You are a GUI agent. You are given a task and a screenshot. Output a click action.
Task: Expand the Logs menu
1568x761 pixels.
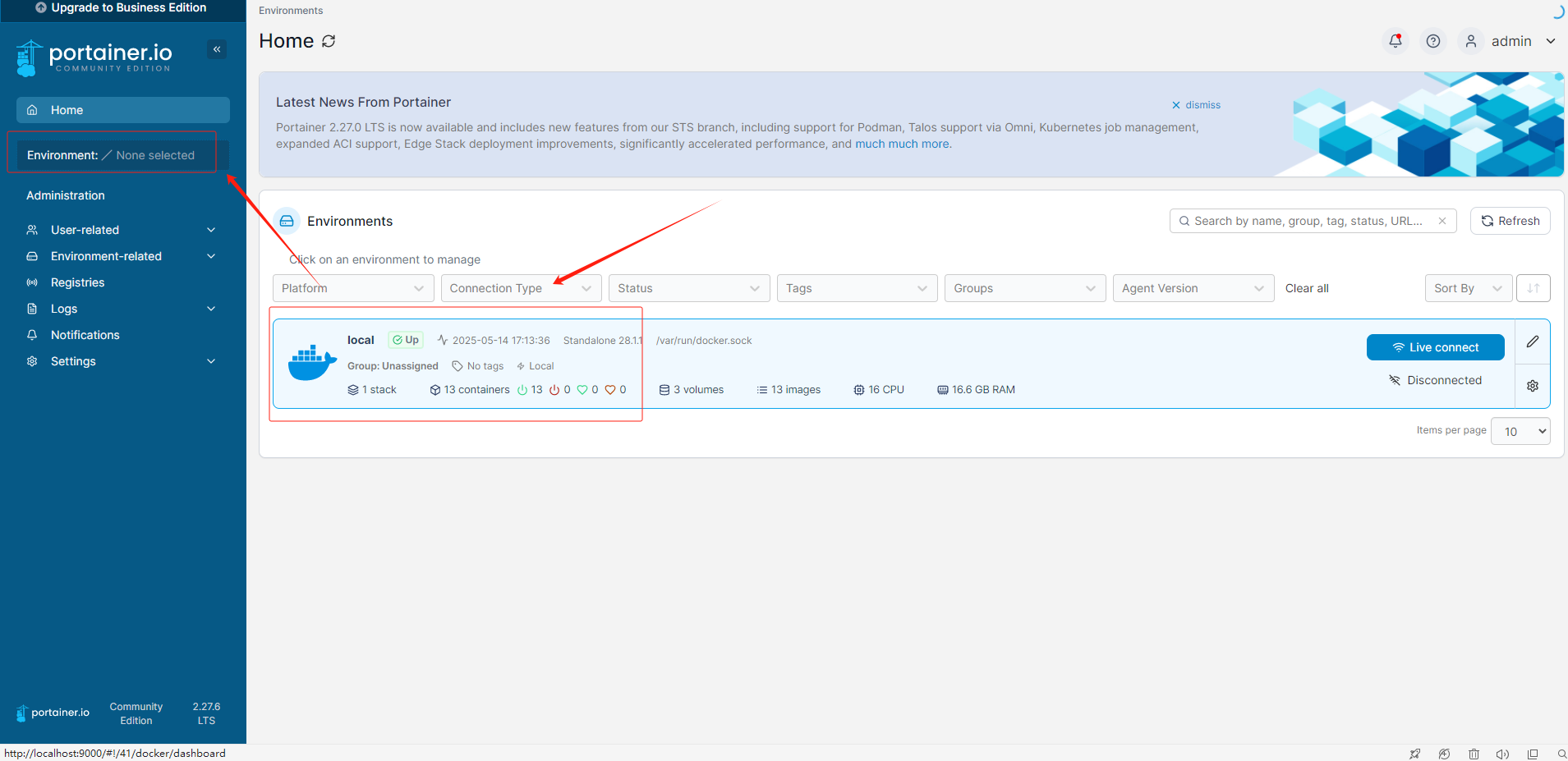click(122, 309)
